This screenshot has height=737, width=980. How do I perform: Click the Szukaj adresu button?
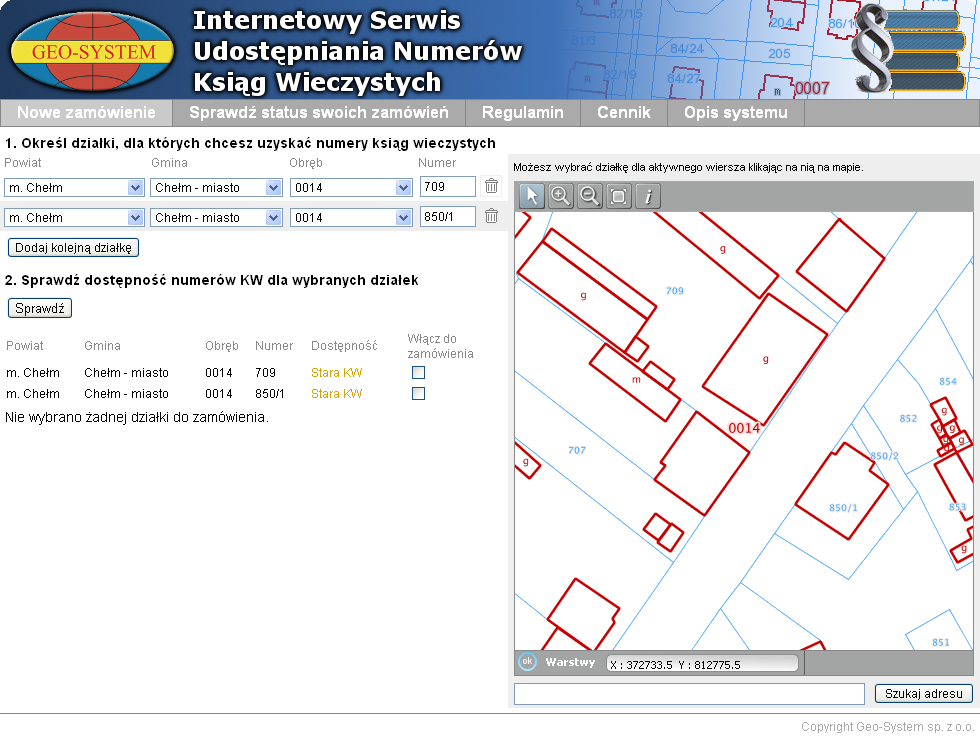924,693
